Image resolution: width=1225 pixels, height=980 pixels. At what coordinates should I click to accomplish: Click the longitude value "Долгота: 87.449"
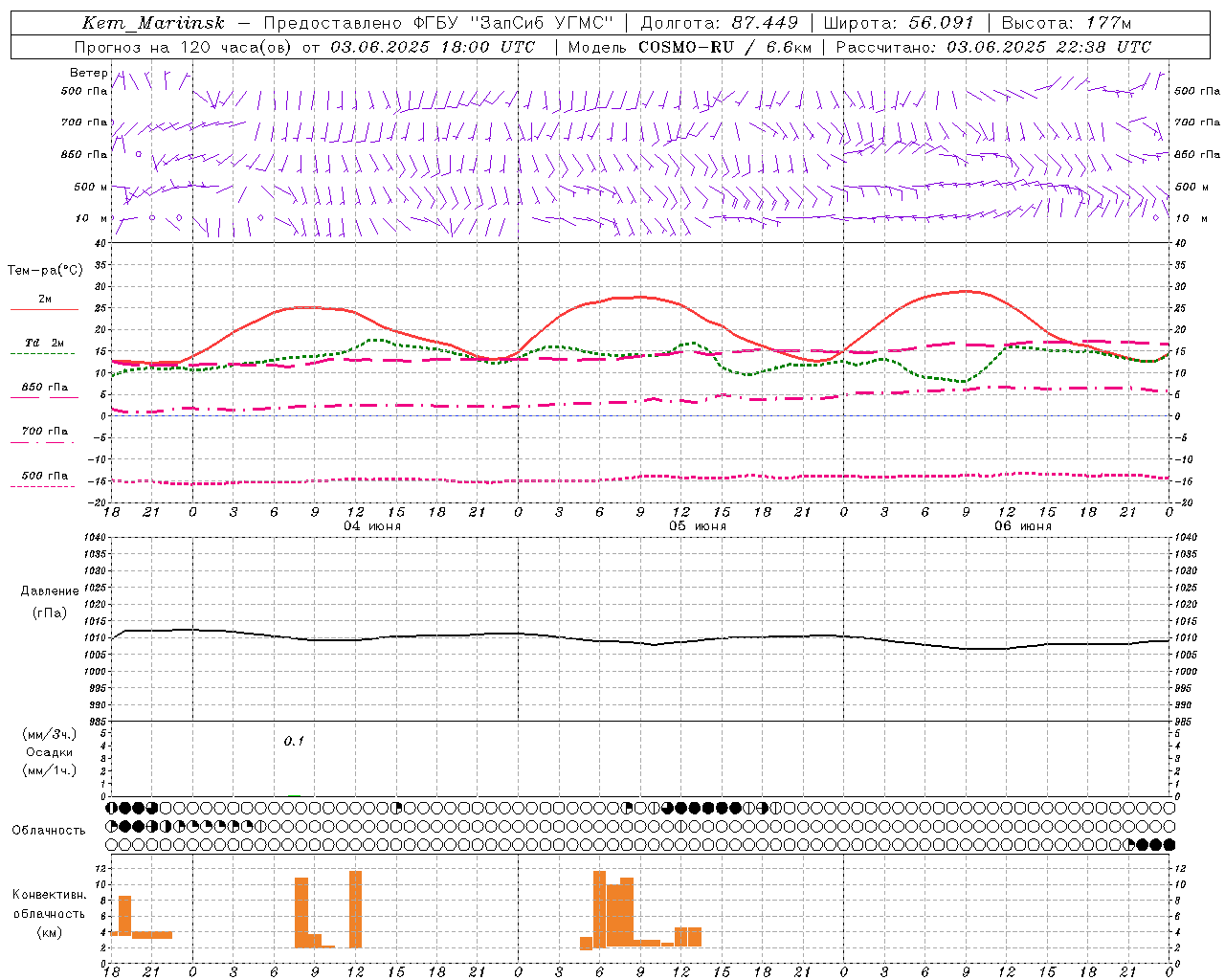click(719, 23)
